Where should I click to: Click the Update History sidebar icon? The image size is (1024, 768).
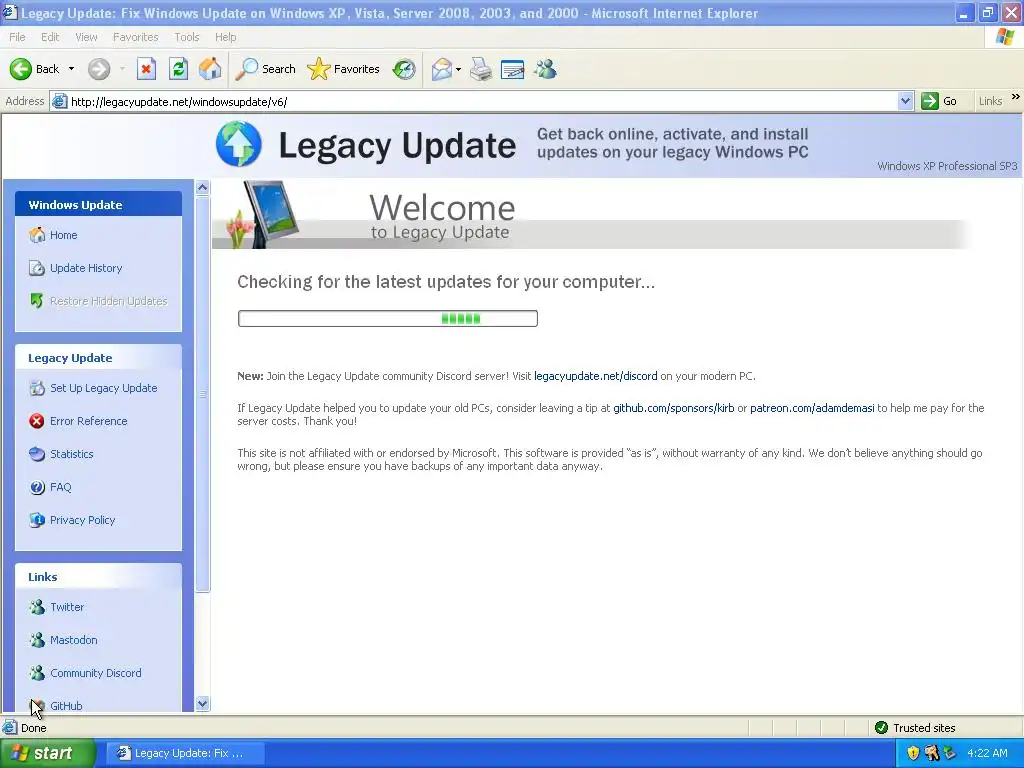37,268
